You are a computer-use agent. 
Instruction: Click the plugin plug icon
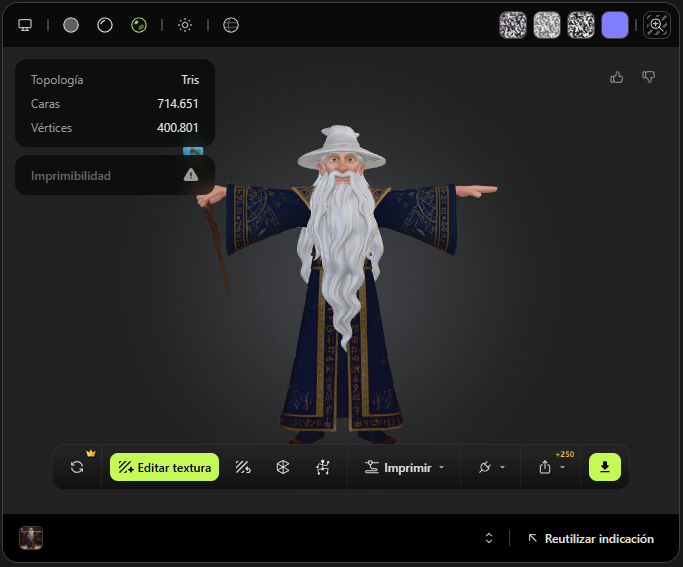coord(484,467)
